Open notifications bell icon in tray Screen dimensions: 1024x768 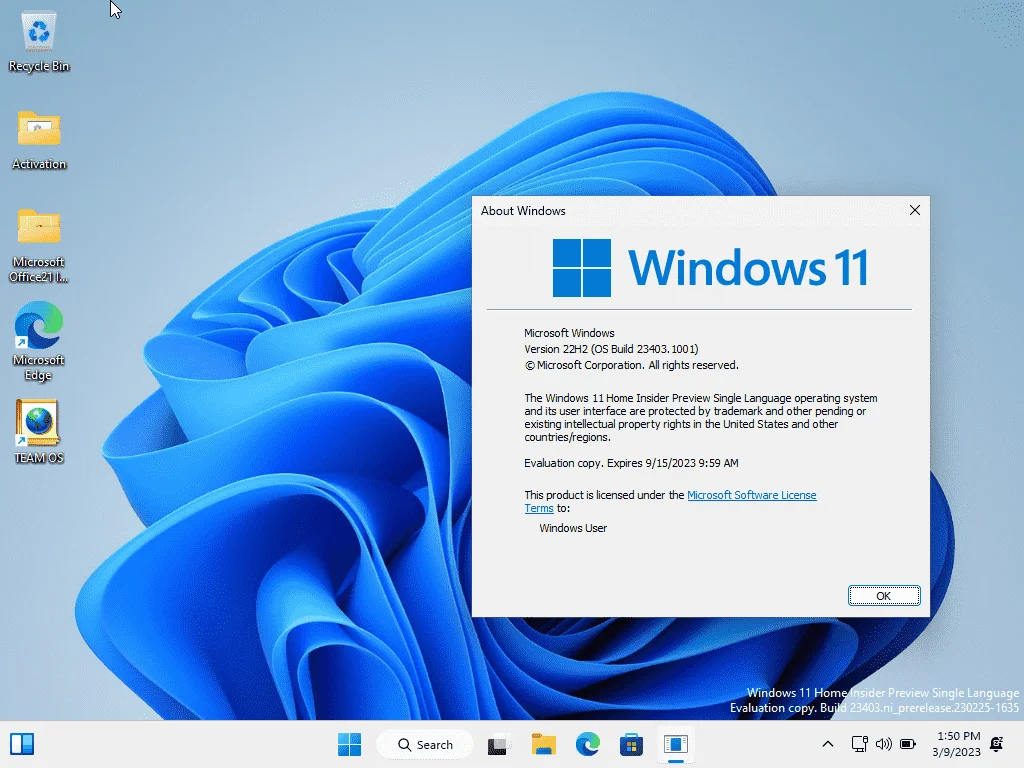tap(997, 744)
